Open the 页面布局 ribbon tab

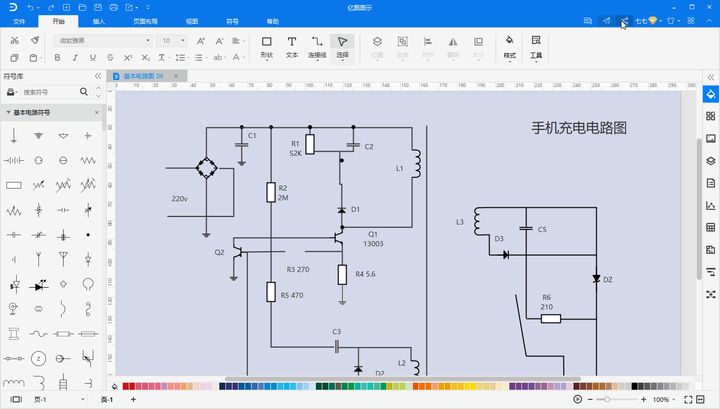pos(145,21)
